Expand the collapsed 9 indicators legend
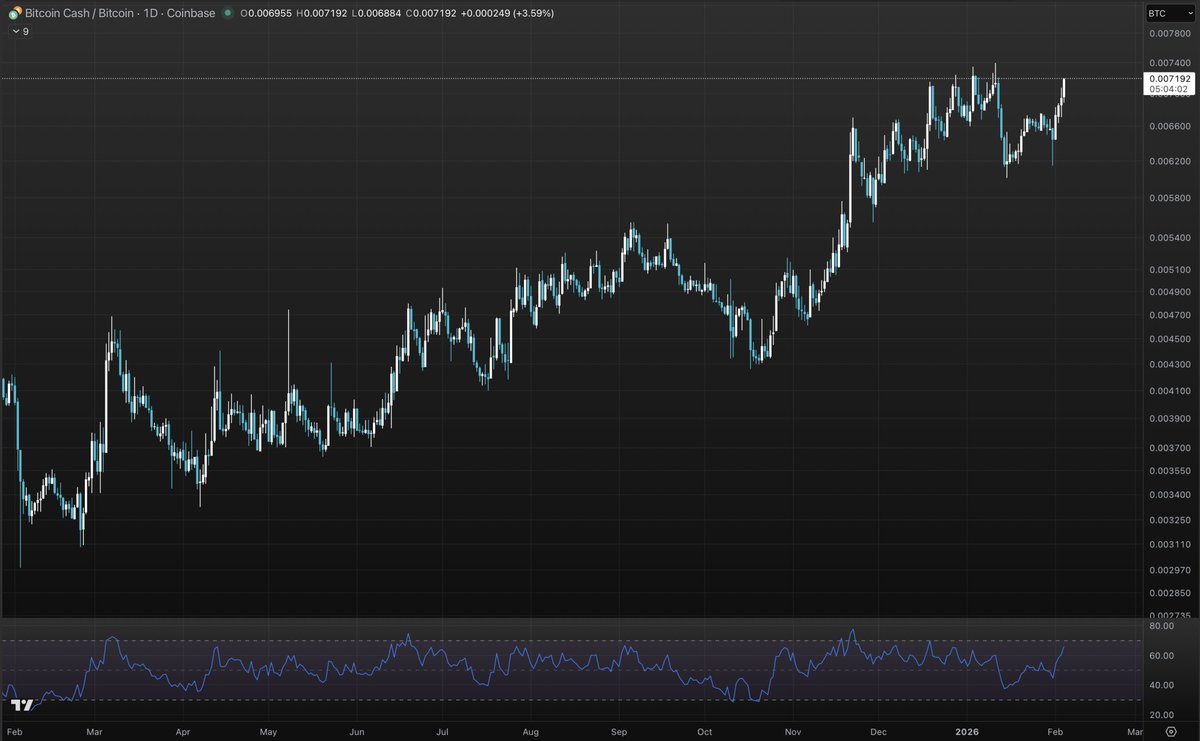This screenshot has height=741, width=1200. tap(20, 32)
